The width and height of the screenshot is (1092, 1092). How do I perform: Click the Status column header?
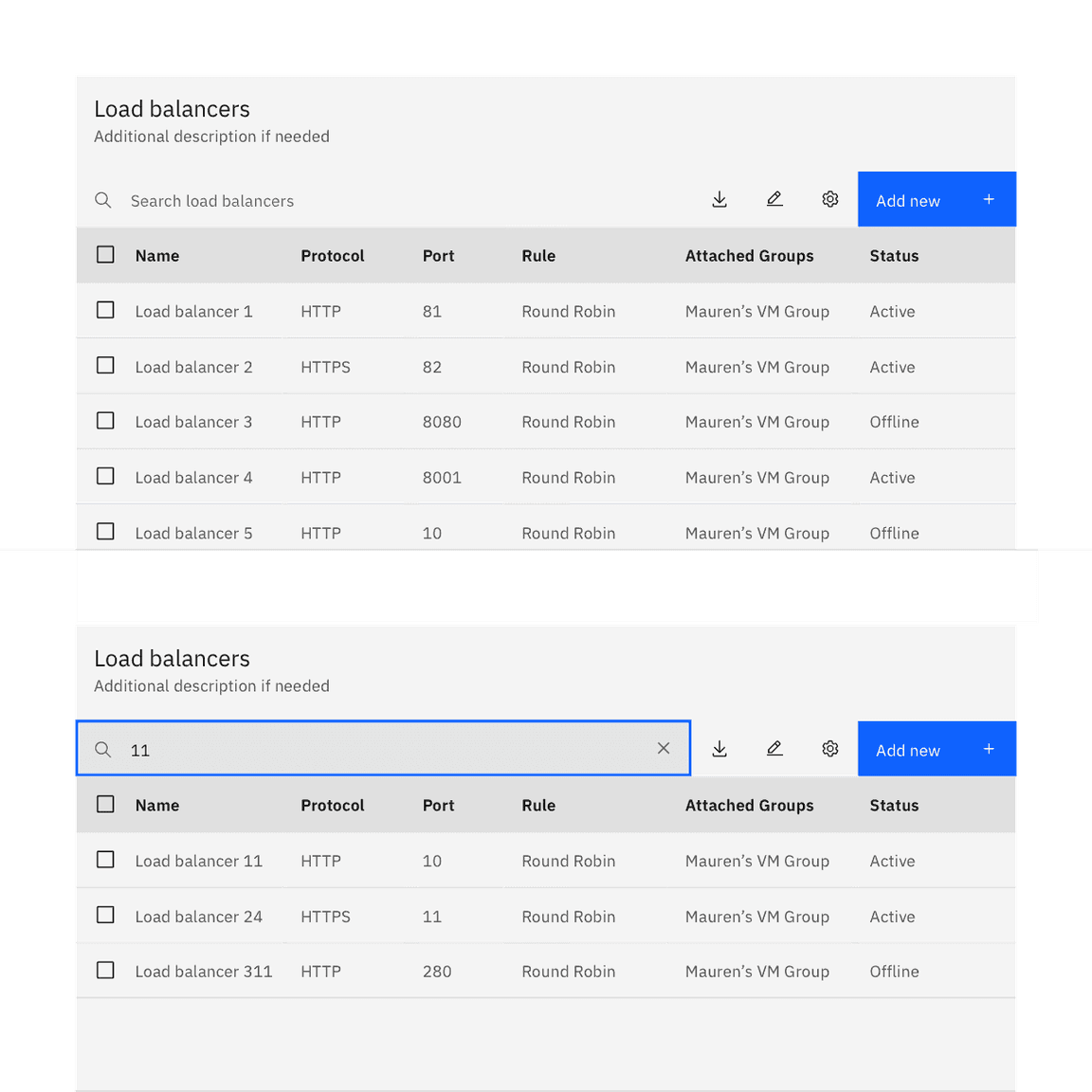(x=894, y=254)
